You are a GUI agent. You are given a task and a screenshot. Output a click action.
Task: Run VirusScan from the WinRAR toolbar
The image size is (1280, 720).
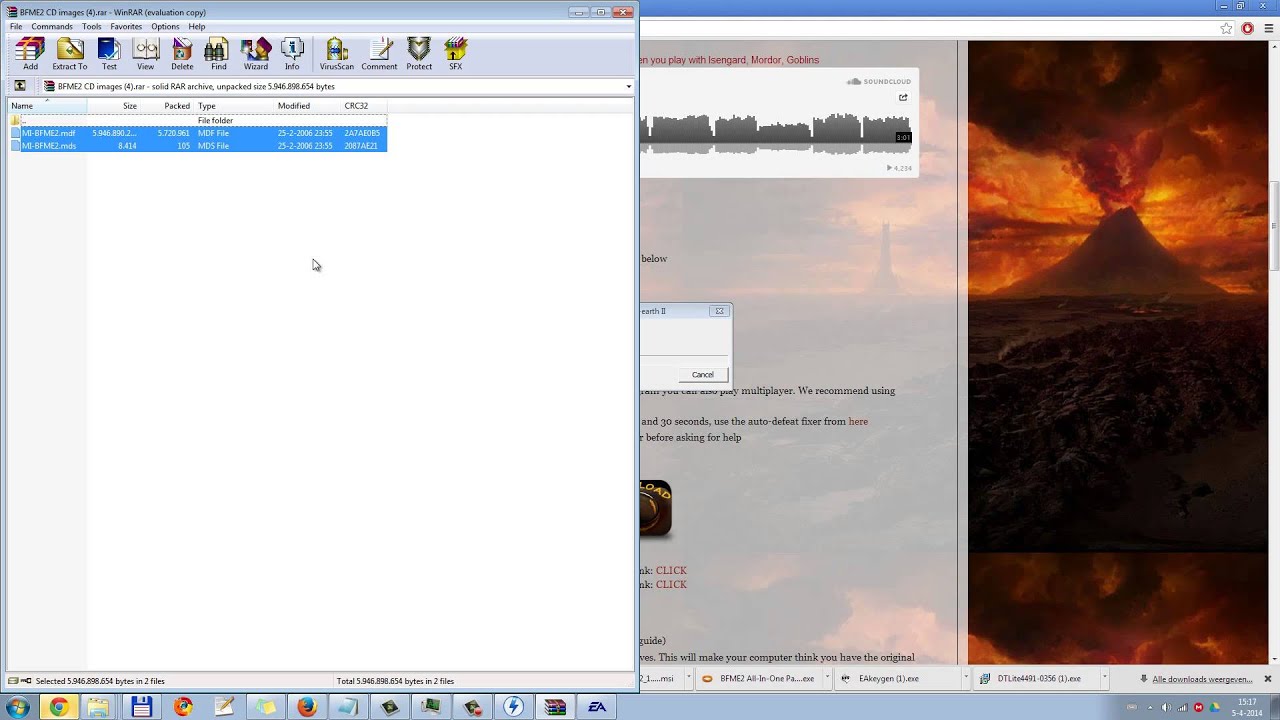point(337,54)
